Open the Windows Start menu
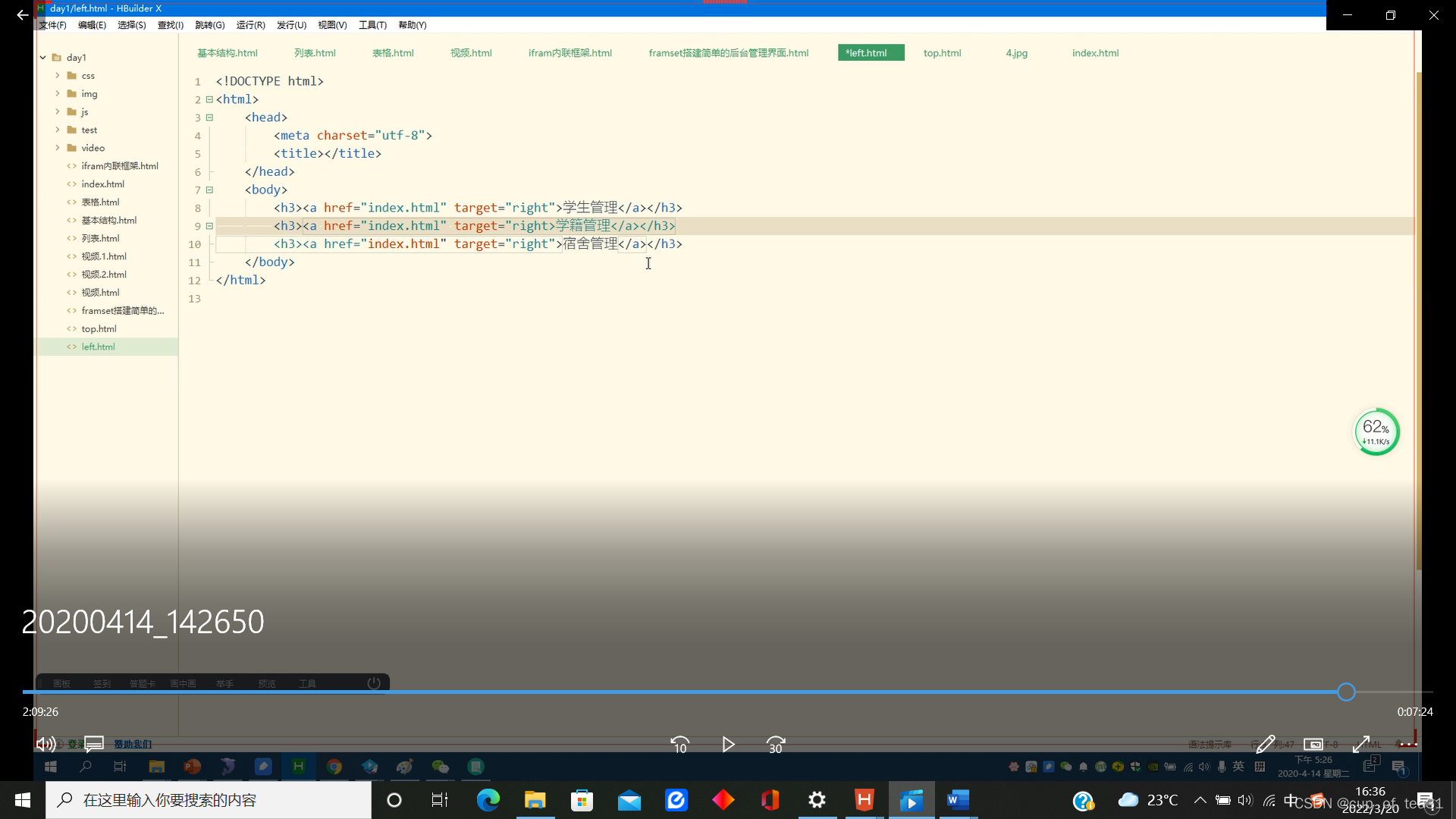 (x=23, y=800)
